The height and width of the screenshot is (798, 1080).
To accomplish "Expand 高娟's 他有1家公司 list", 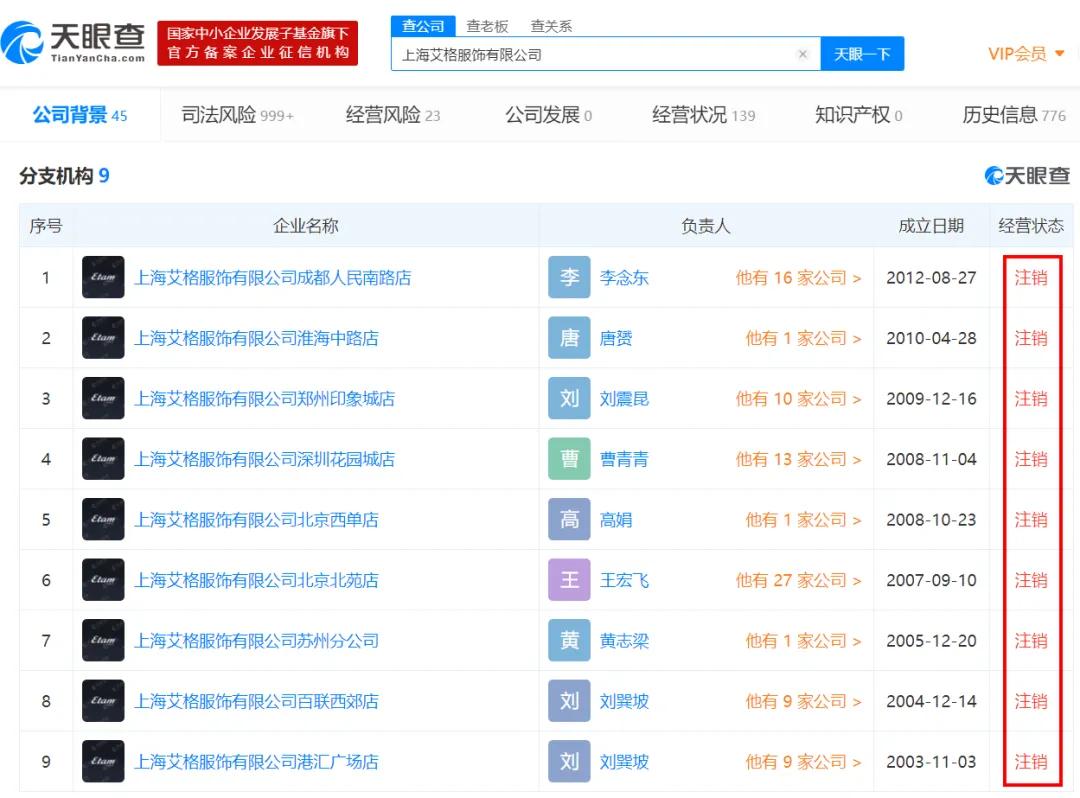I will (802, 519).
